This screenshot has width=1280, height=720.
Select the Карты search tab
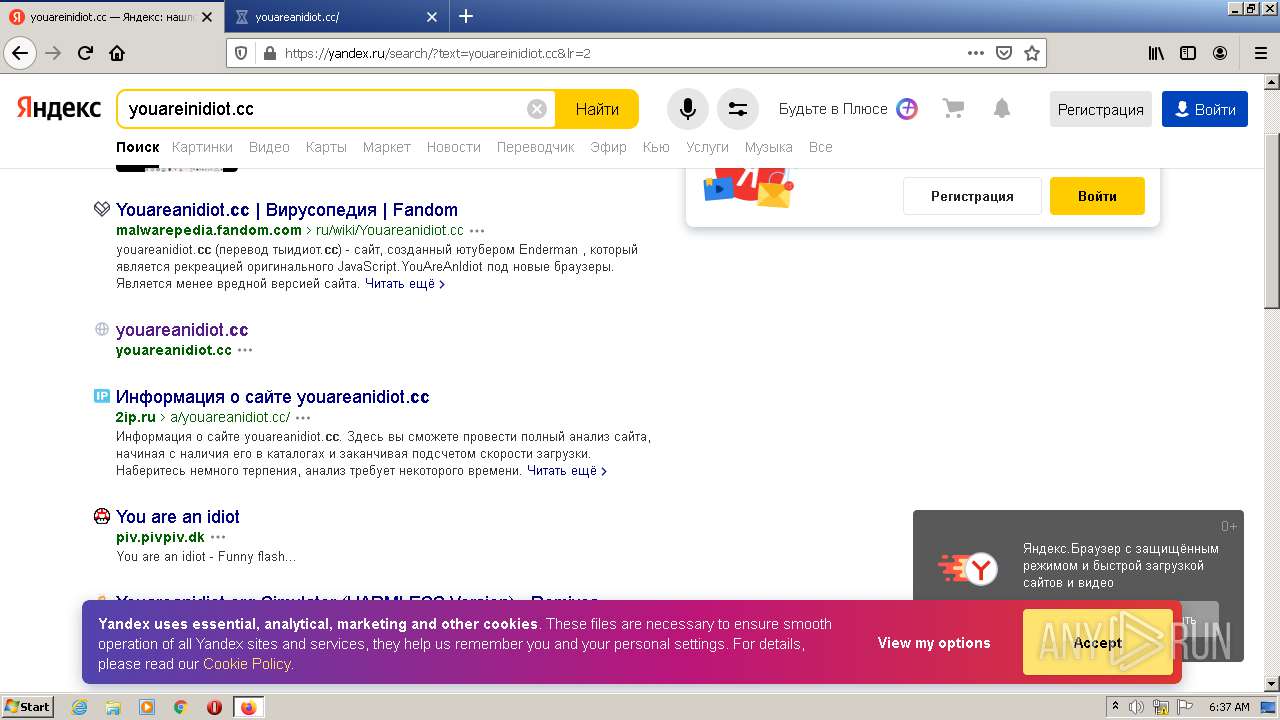click(x=326, y=147)
